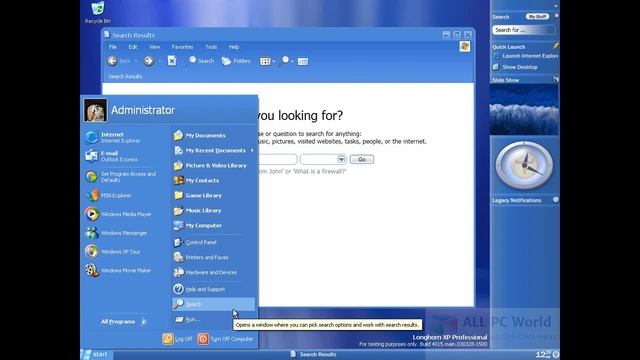
Task: Open the Help menu
Action: [233, 47]
